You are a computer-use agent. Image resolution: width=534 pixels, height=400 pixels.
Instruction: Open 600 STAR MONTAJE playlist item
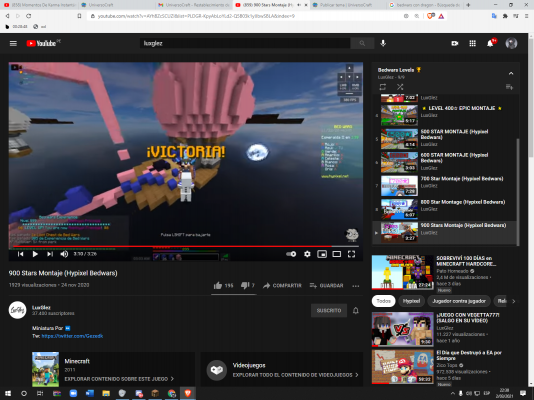[x=445, y=162]
